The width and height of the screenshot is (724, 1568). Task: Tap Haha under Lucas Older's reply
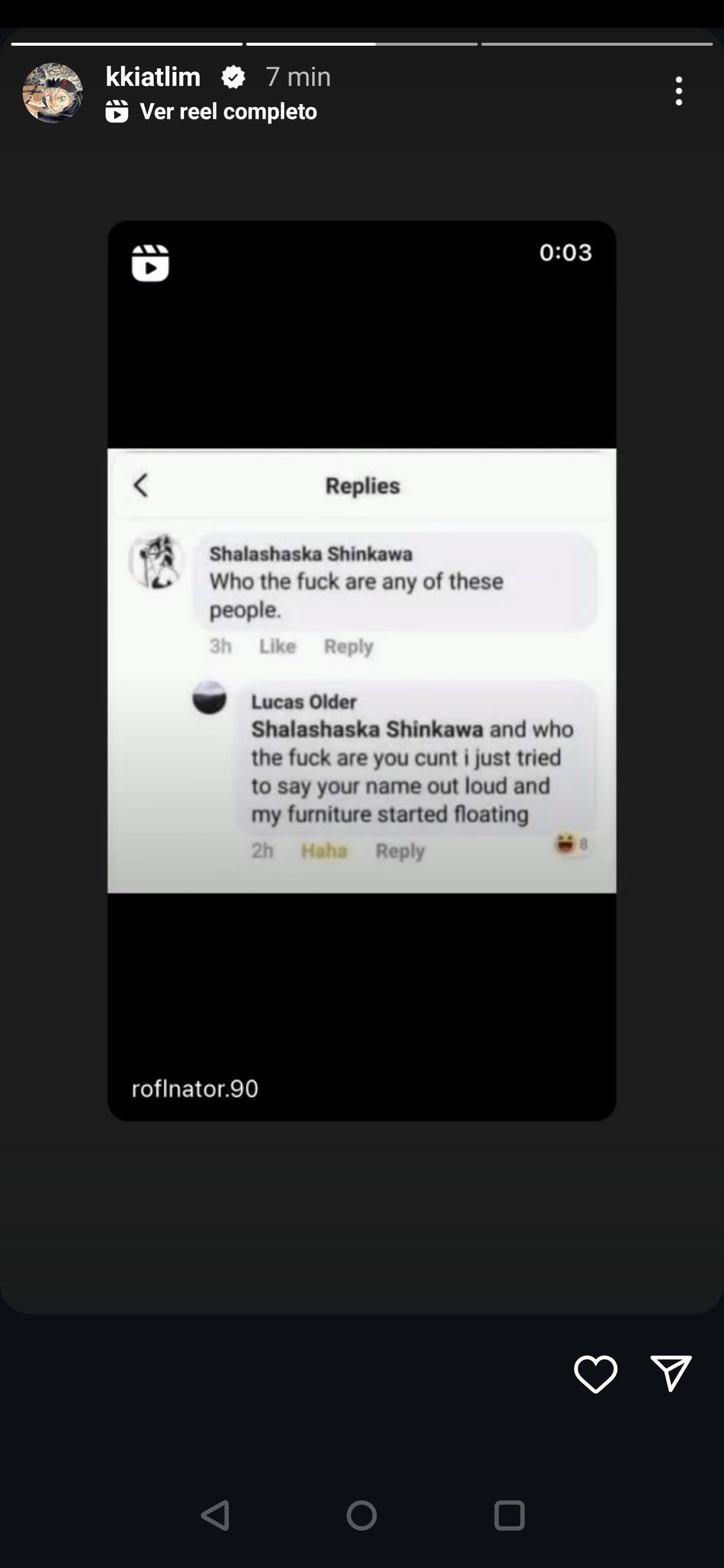click(x=324, y=851)
